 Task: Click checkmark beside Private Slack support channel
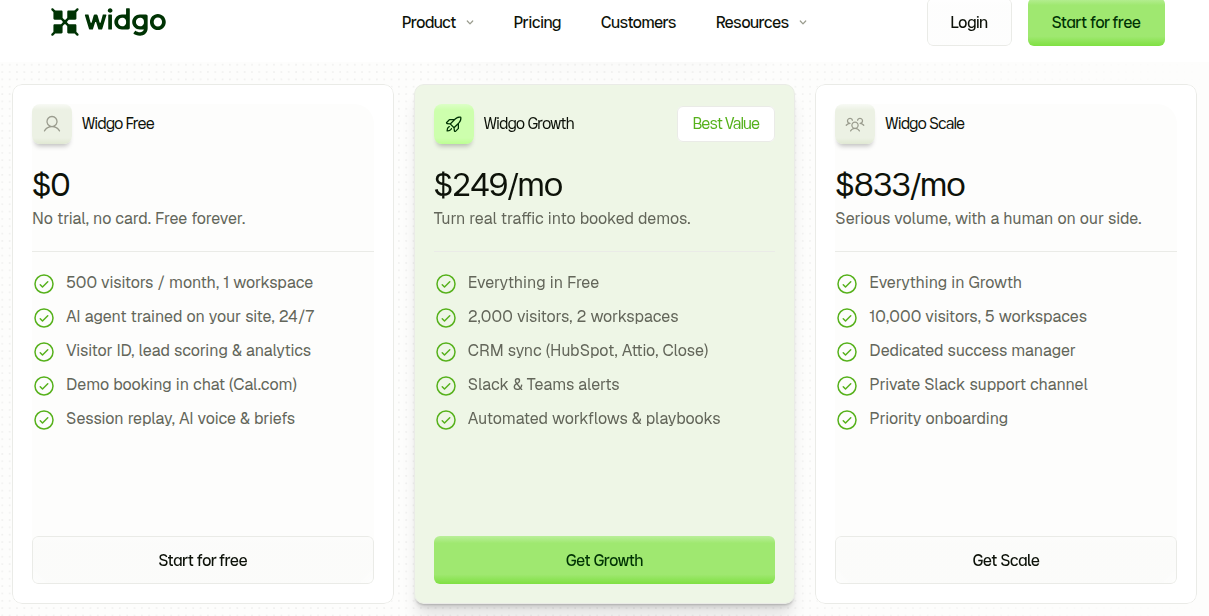[x=847, y=386]
